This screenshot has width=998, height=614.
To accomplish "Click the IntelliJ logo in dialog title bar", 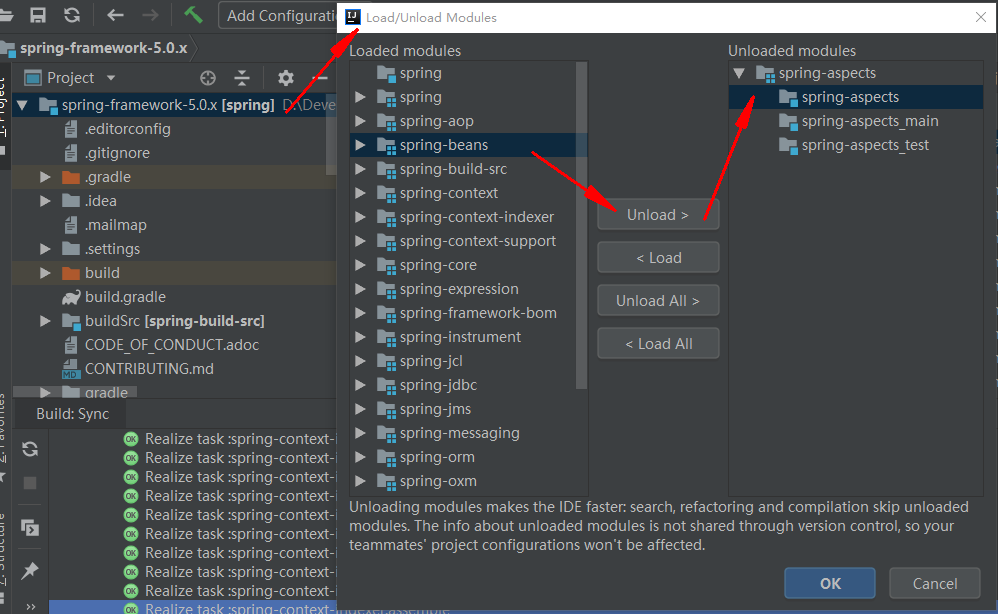I will pos(353,17).
